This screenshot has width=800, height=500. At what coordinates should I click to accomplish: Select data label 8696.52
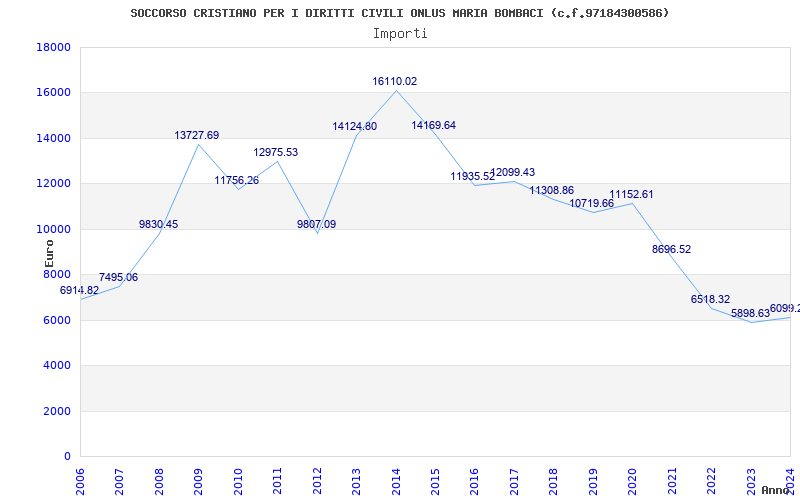point(671,249)
